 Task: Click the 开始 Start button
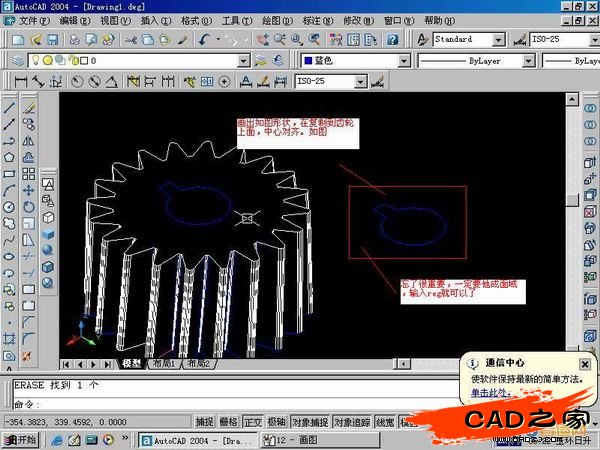[x=20, y=439]
